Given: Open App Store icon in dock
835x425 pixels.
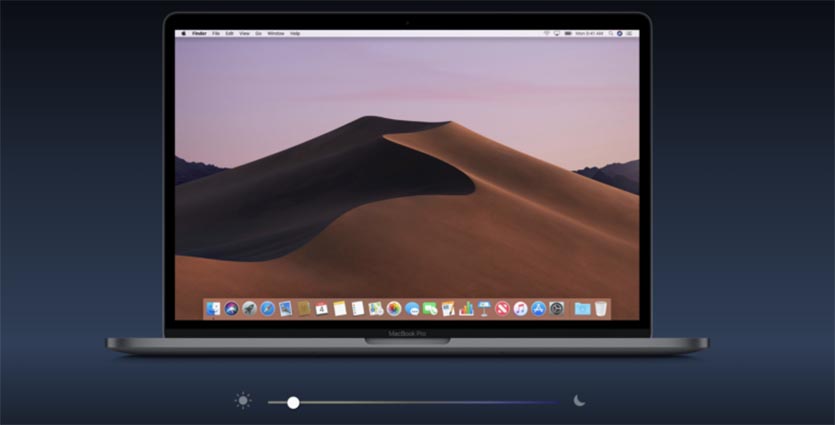Looking at the screenshot, I should 538,308.
